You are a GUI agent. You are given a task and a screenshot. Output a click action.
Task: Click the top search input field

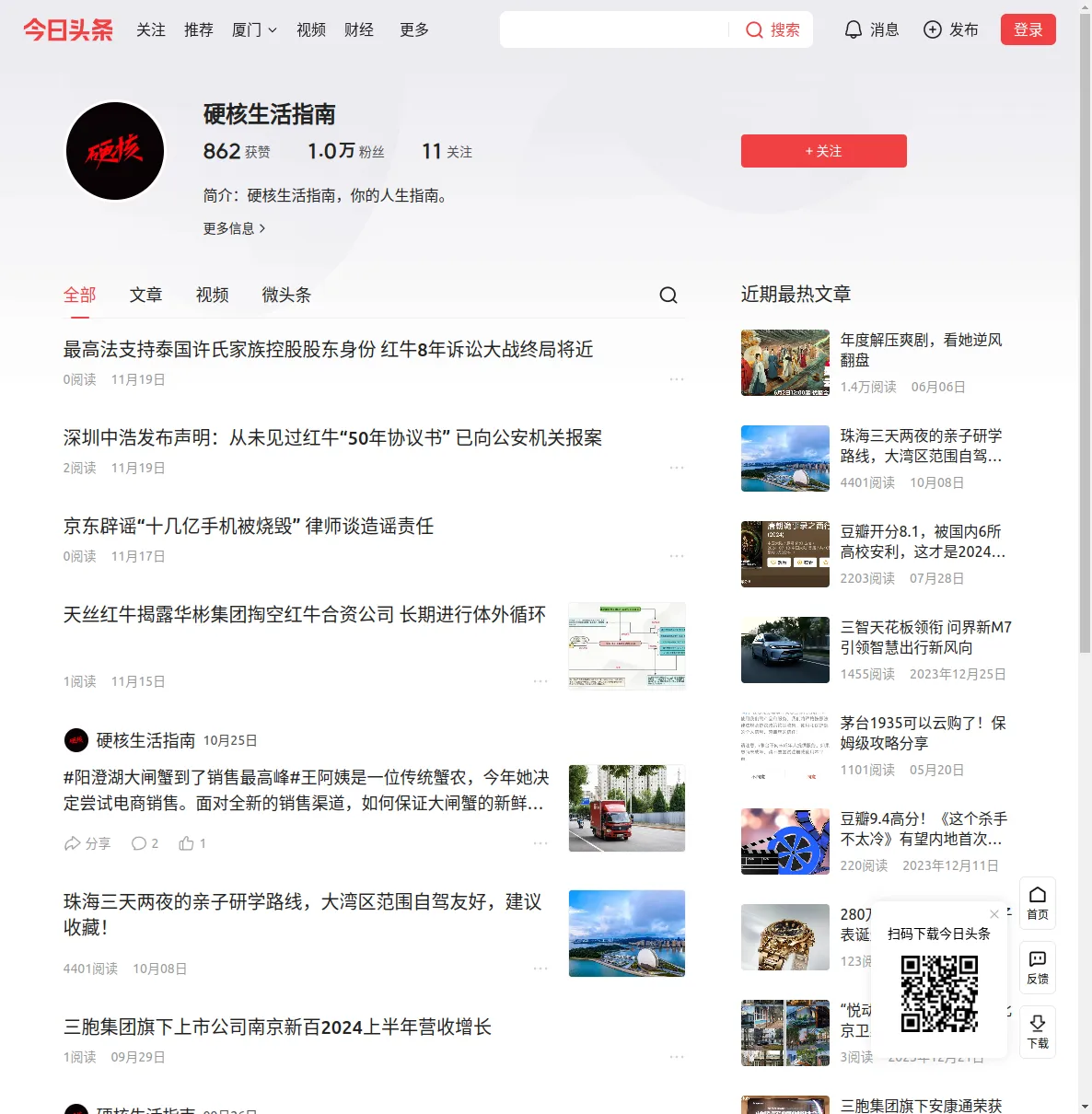(x=615, y=29)
